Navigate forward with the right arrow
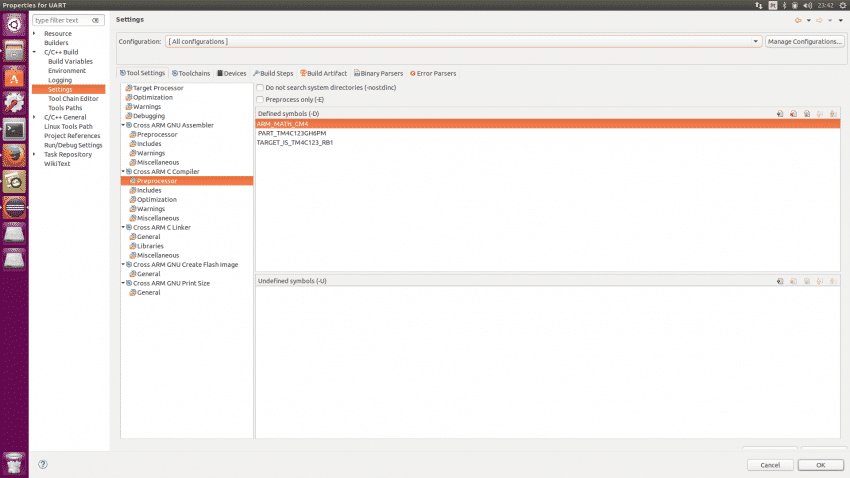The height and width of the screenshot is (478, 850). tap(819, 20)
